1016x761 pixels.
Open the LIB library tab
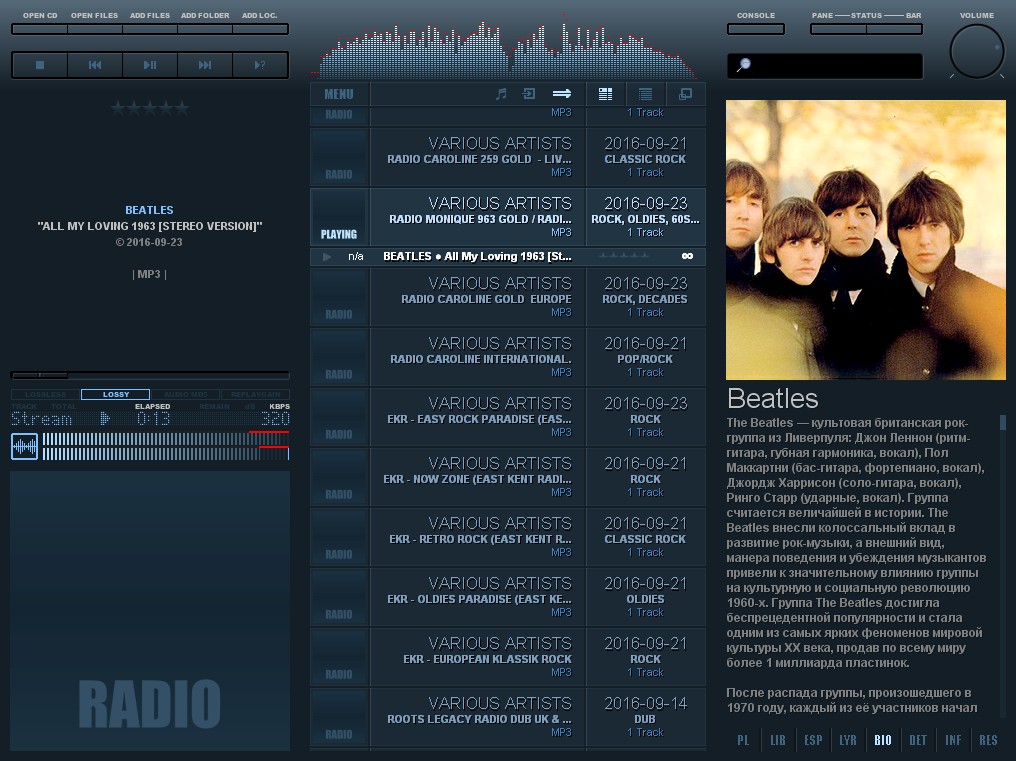point(778,741)
